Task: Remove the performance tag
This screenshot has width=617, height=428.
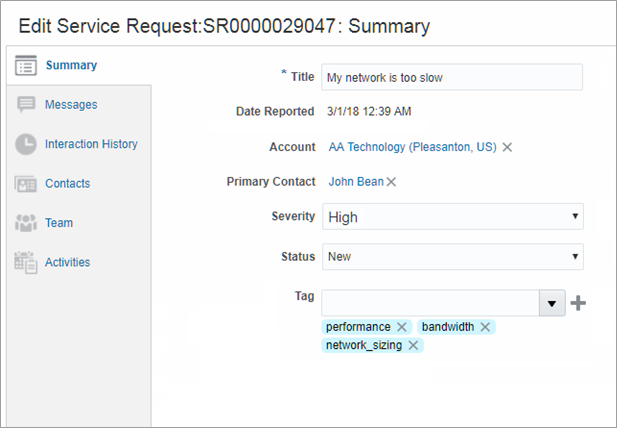Action: click(402, 327)
